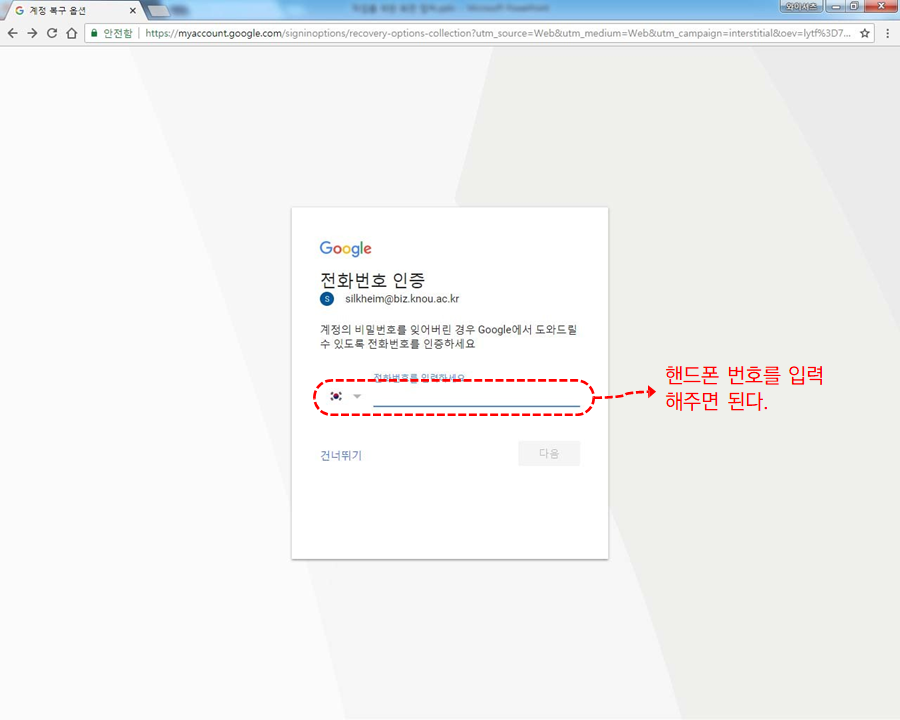
Task: Open the Chrome three-dot menu
Action: tap(887, 33)
